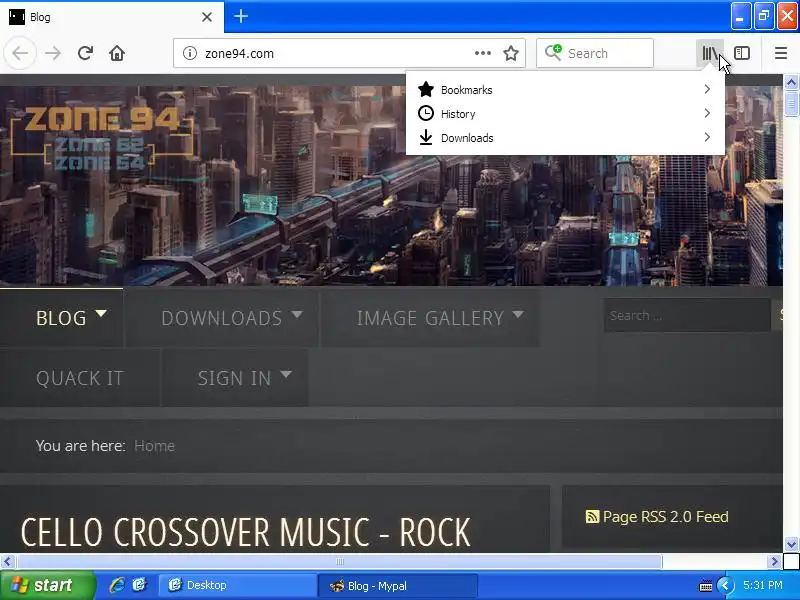This screenshot has width=800, height=600.
Task: Click the search engine magnifier icon
Action: point(553,52)
